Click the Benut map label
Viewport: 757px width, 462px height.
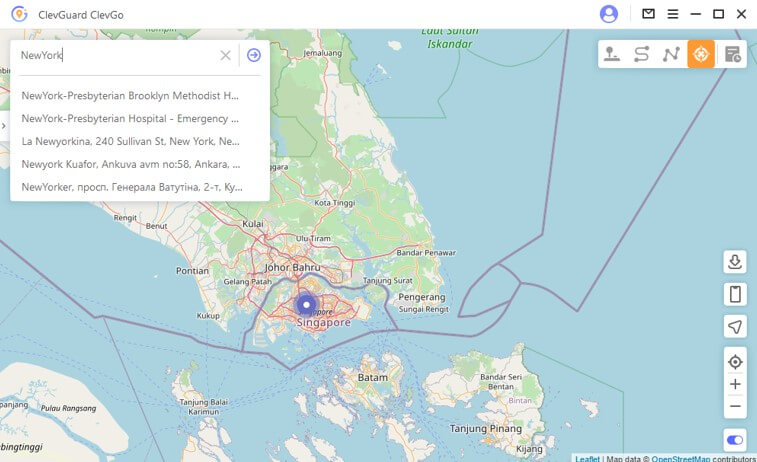click(x=156, y=226)
